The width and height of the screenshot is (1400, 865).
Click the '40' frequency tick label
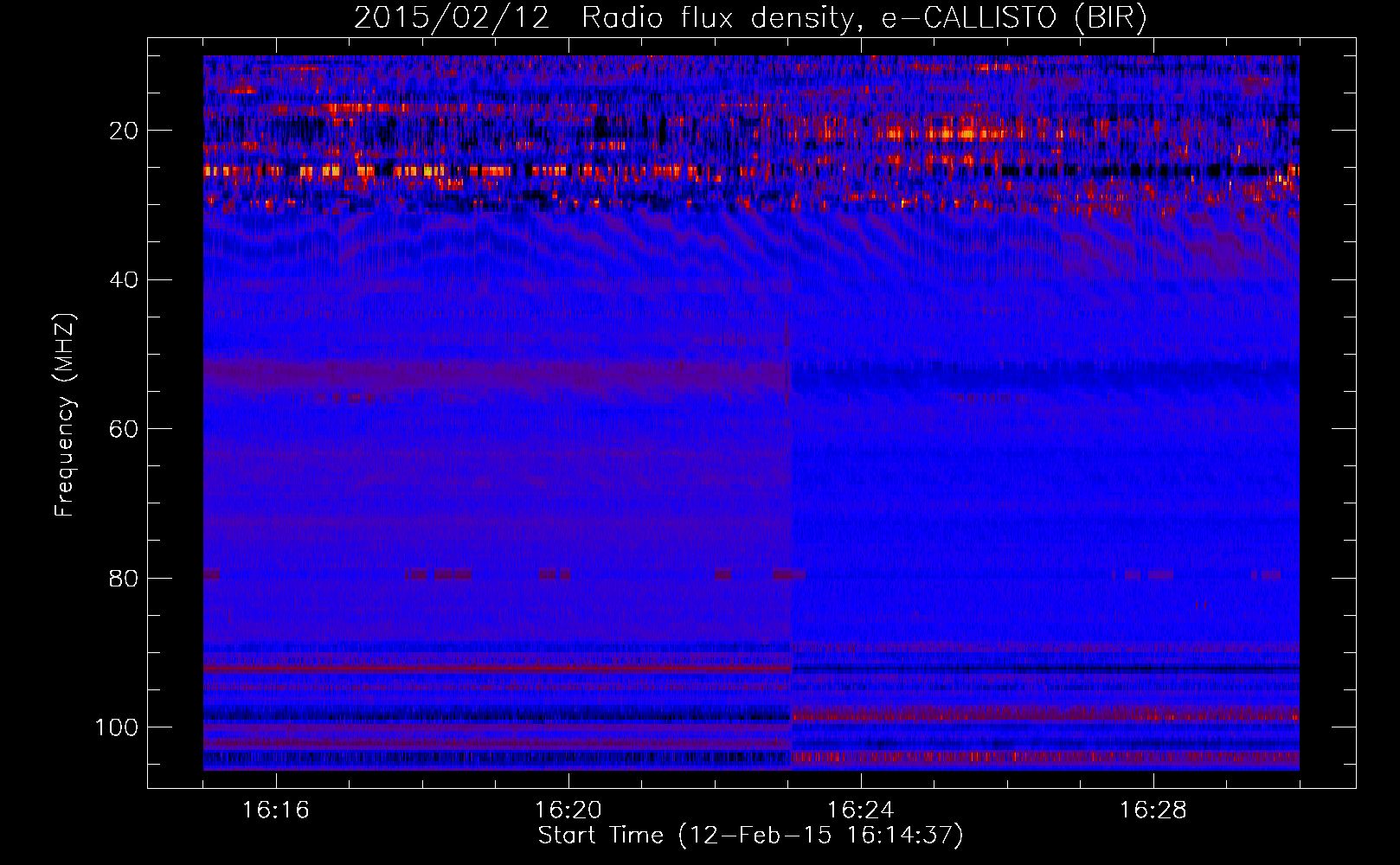pyautogui.click(x=124, y=280)
